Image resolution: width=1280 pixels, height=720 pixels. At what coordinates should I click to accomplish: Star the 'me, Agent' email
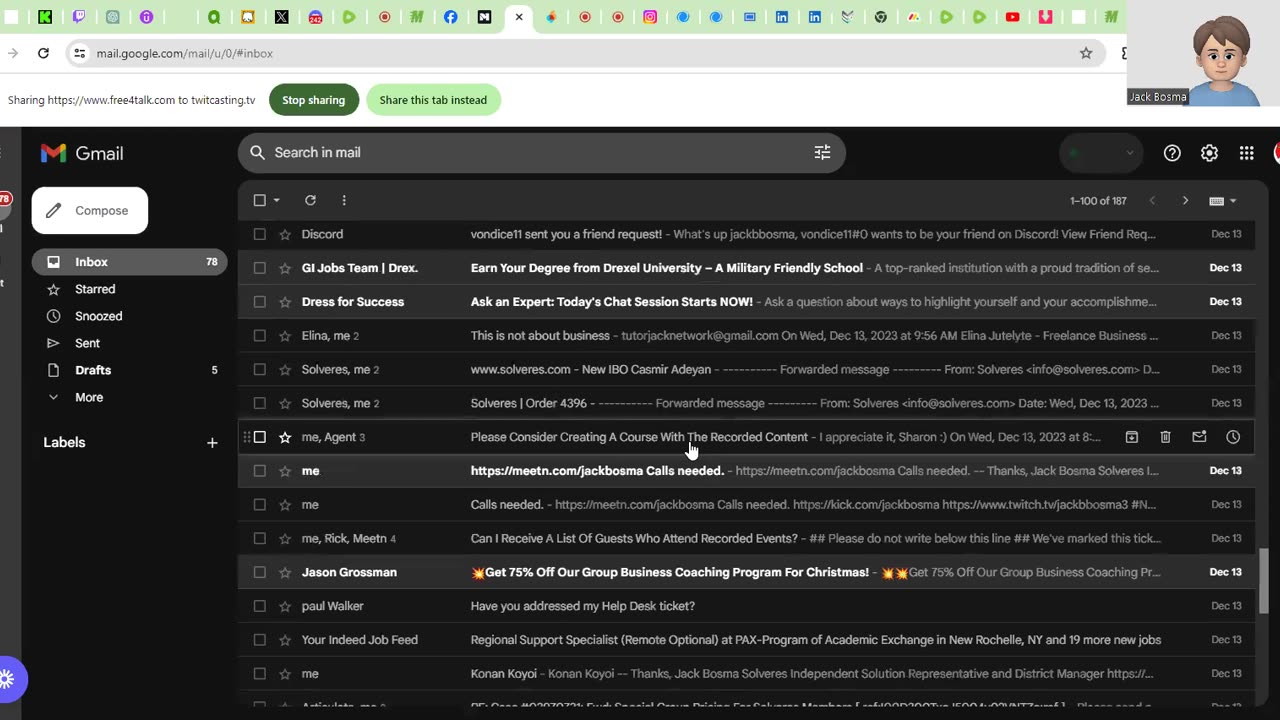[285, 437]
